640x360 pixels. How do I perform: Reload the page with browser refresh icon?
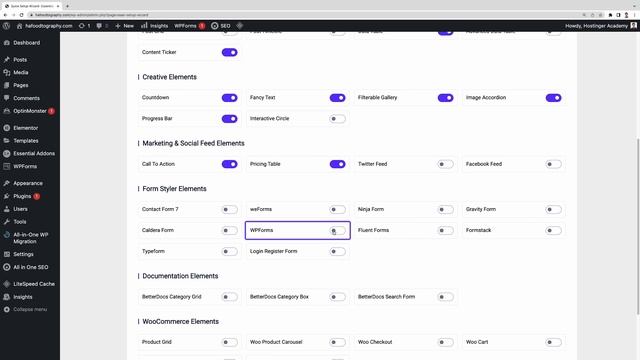[22, 15]
